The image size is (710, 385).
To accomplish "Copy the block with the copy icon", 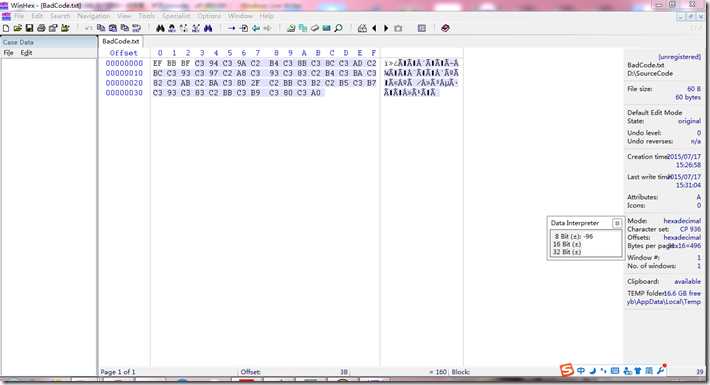I will tap(101, 28).
